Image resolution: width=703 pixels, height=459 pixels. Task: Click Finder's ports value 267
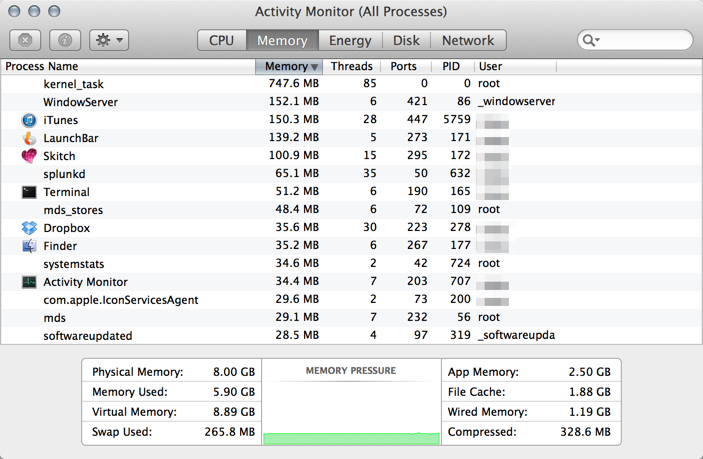(x=417, y=245)
